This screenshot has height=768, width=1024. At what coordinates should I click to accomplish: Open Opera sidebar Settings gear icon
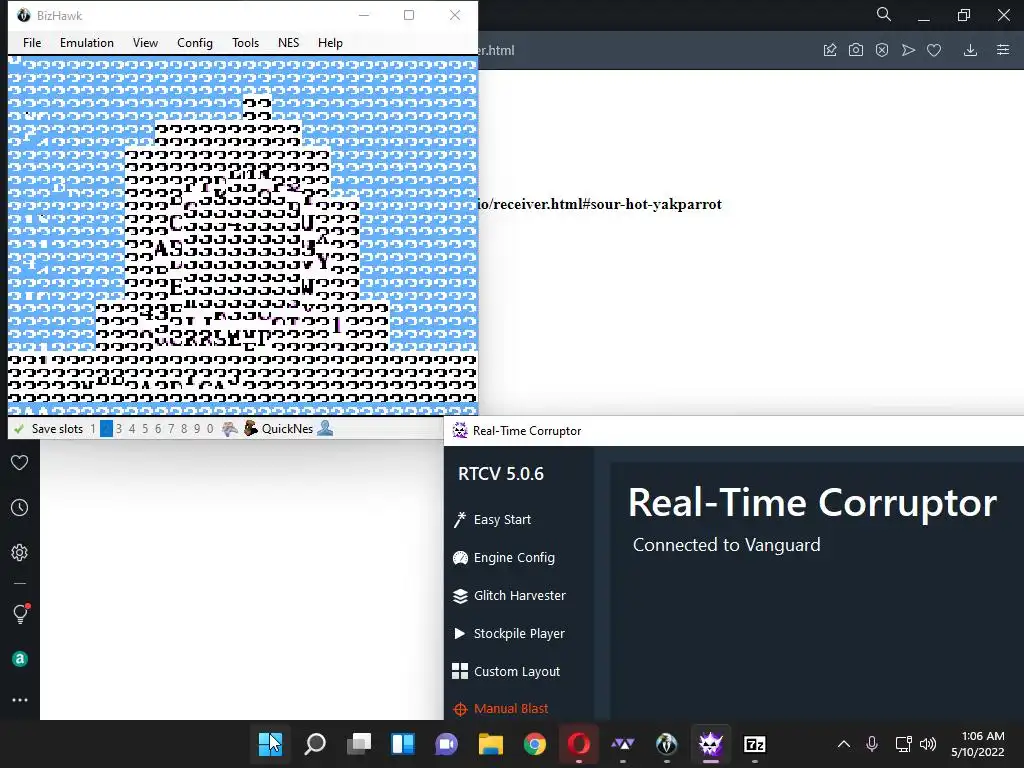pyautogui.click(x=20, y=552)
